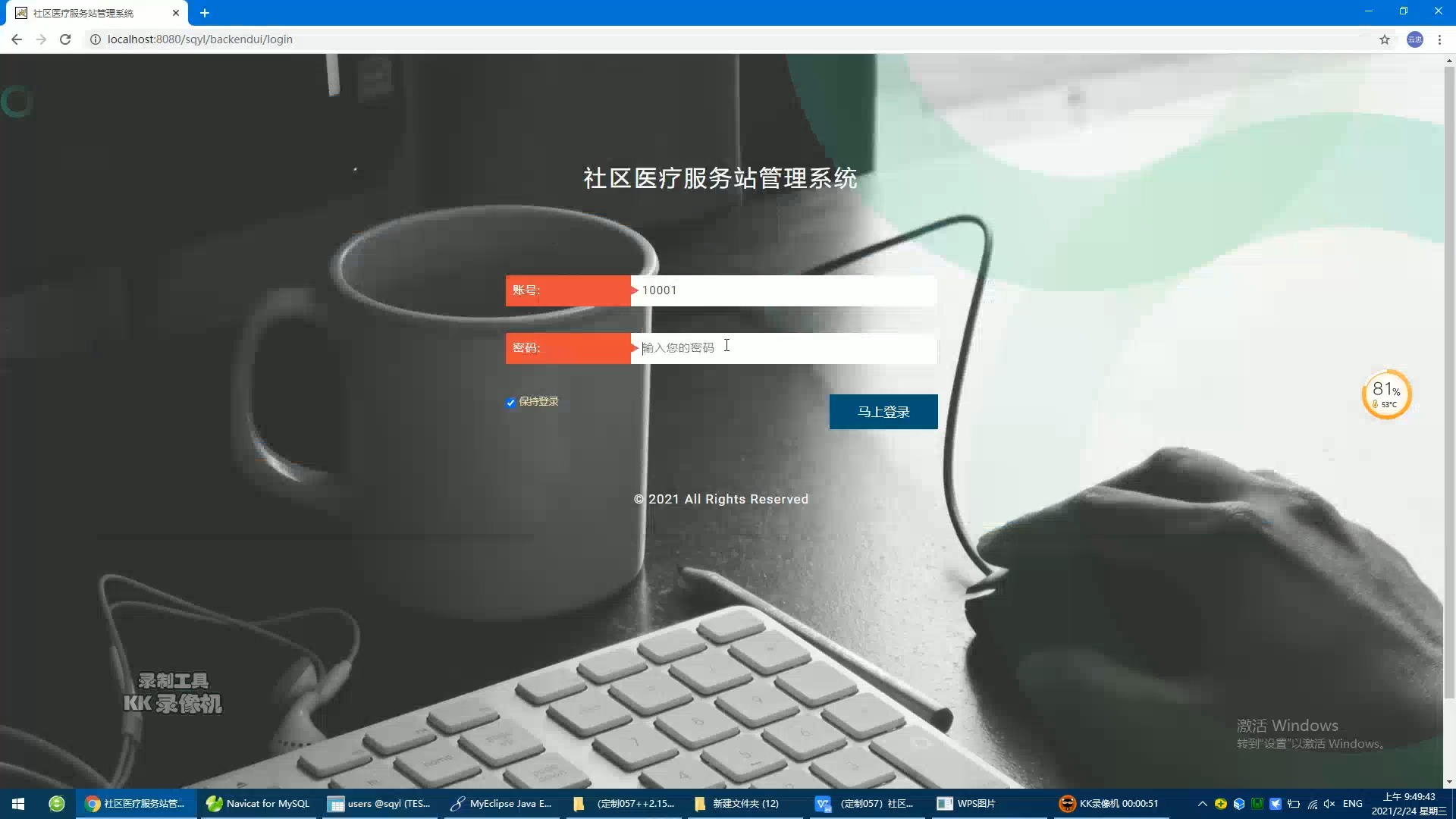Switch the ENG input language indicator
The image size is (1456, 819).
pos(1352,804)
